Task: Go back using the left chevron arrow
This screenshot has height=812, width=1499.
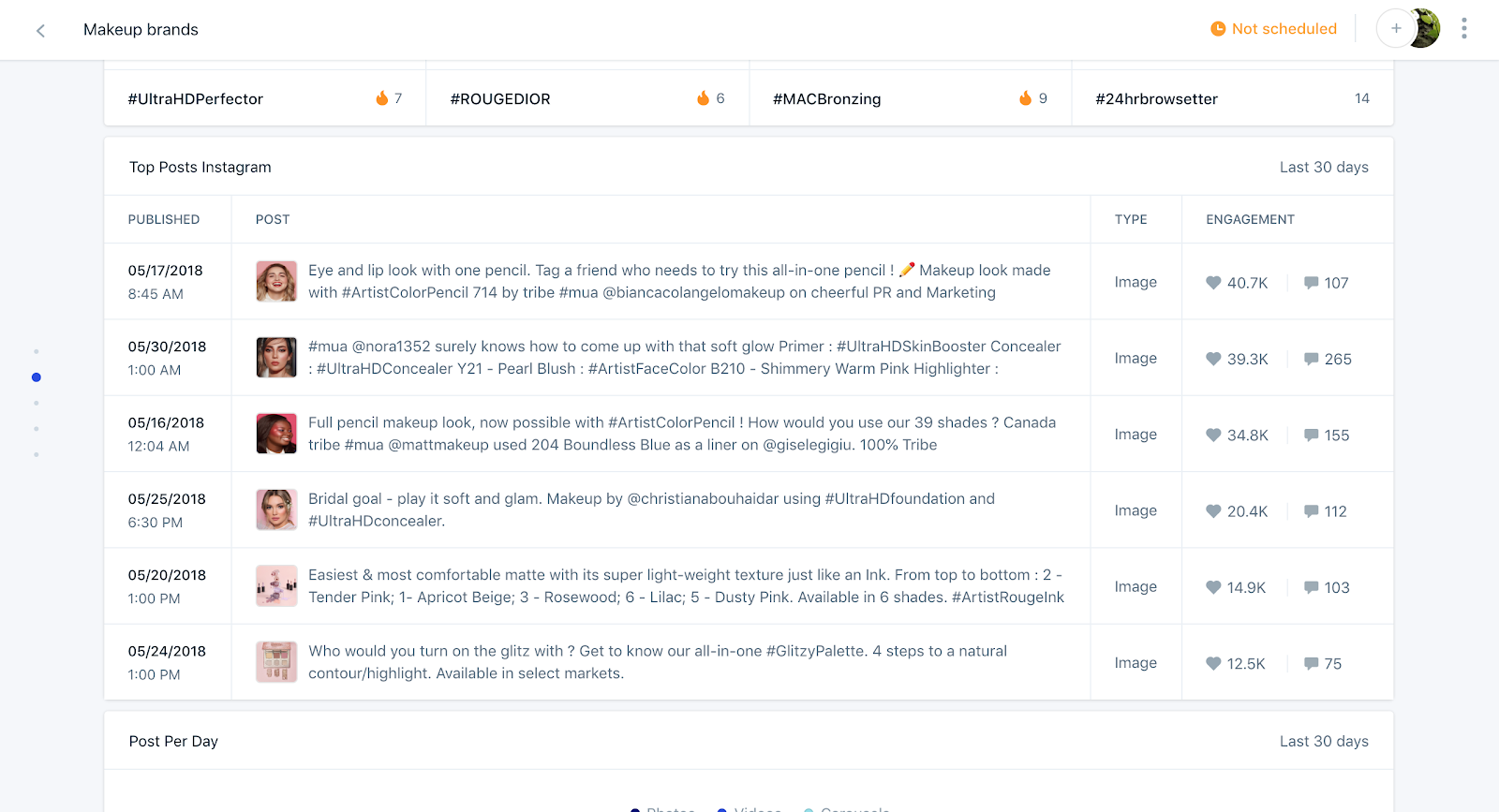Action: click(40, 30)
